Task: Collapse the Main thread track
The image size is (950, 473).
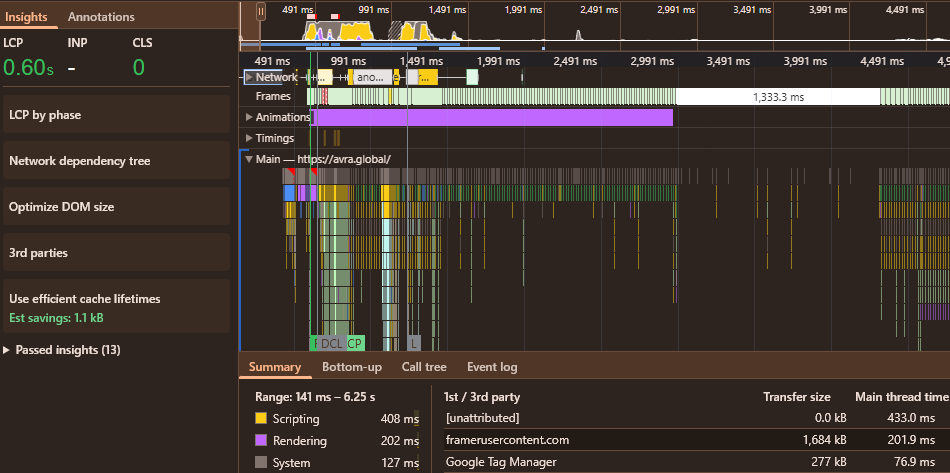Action: pyautogui.click(x=249, y=158)
